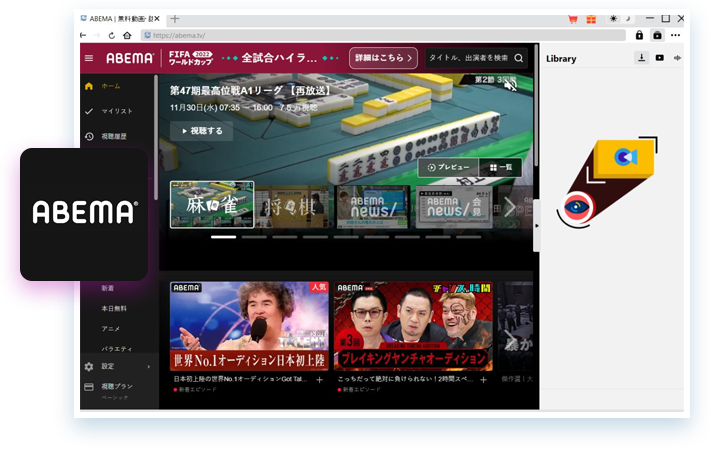This screenshot has width=713, height=453.
Task: Open a new tab with plus
Action: pyautogui.click(x=175, y=19)
